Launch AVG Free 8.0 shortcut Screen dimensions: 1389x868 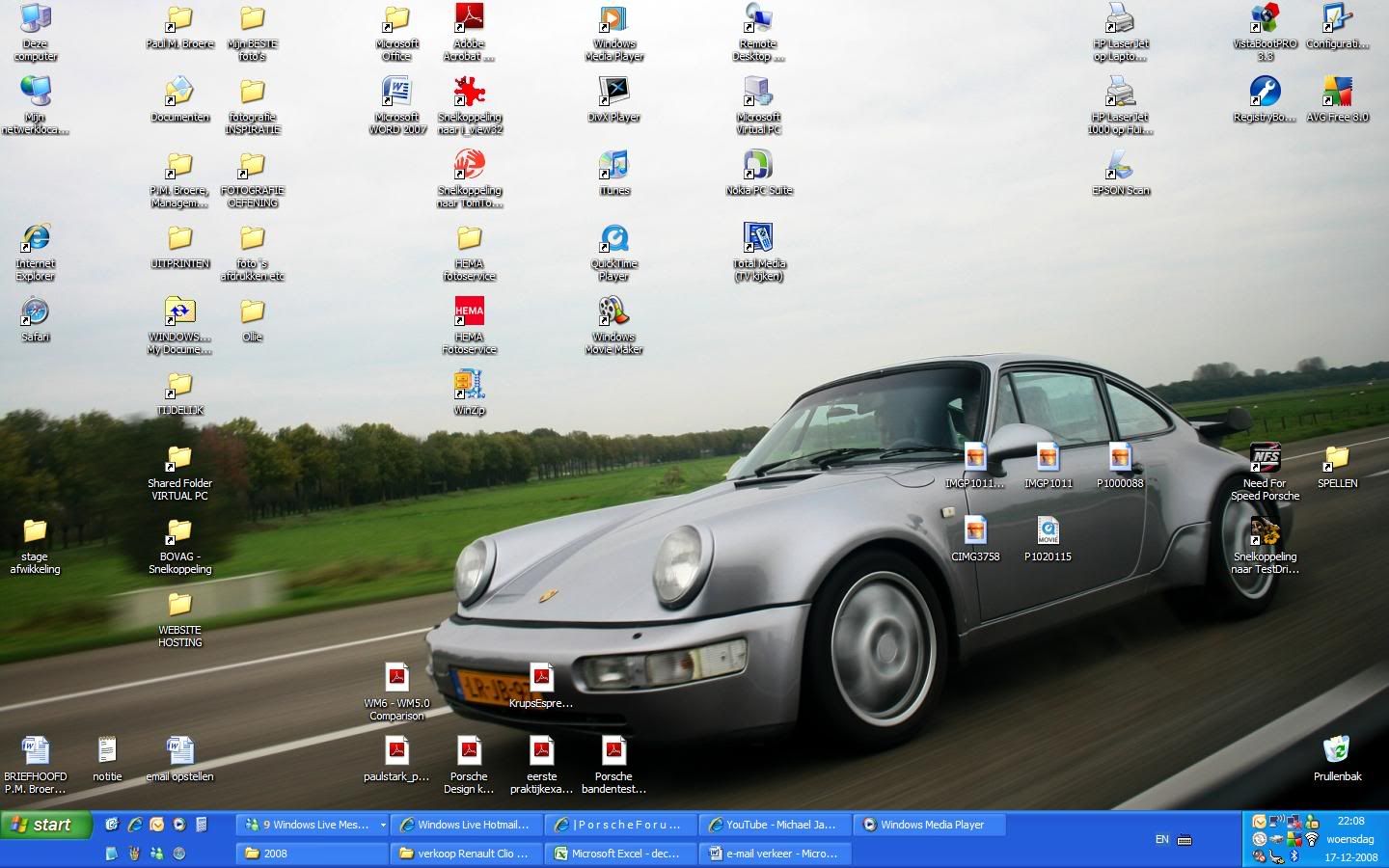[x=1337, y=99]
